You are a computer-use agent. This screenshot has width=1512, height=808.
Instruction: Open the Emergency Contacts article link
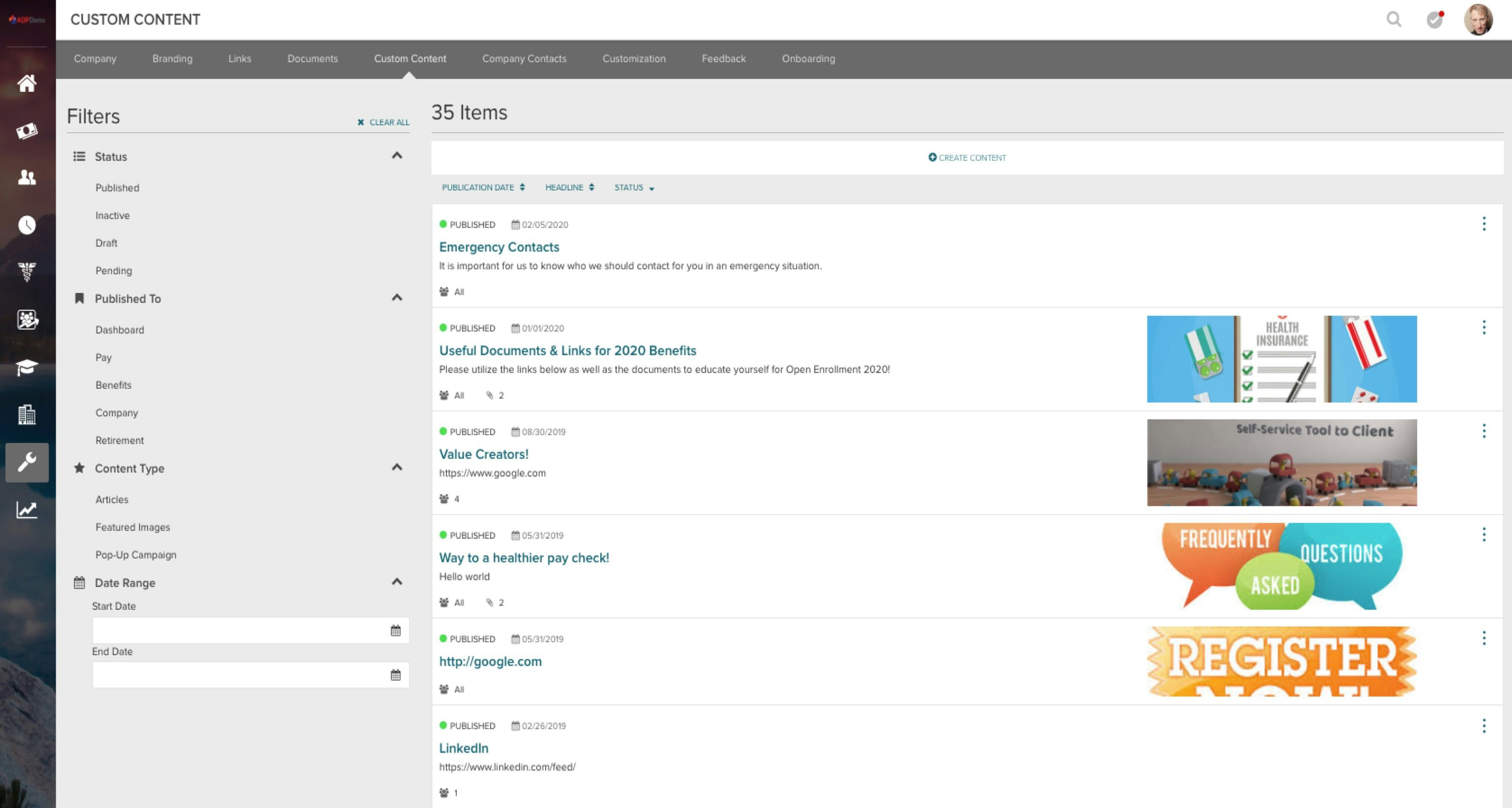point(499,247)
